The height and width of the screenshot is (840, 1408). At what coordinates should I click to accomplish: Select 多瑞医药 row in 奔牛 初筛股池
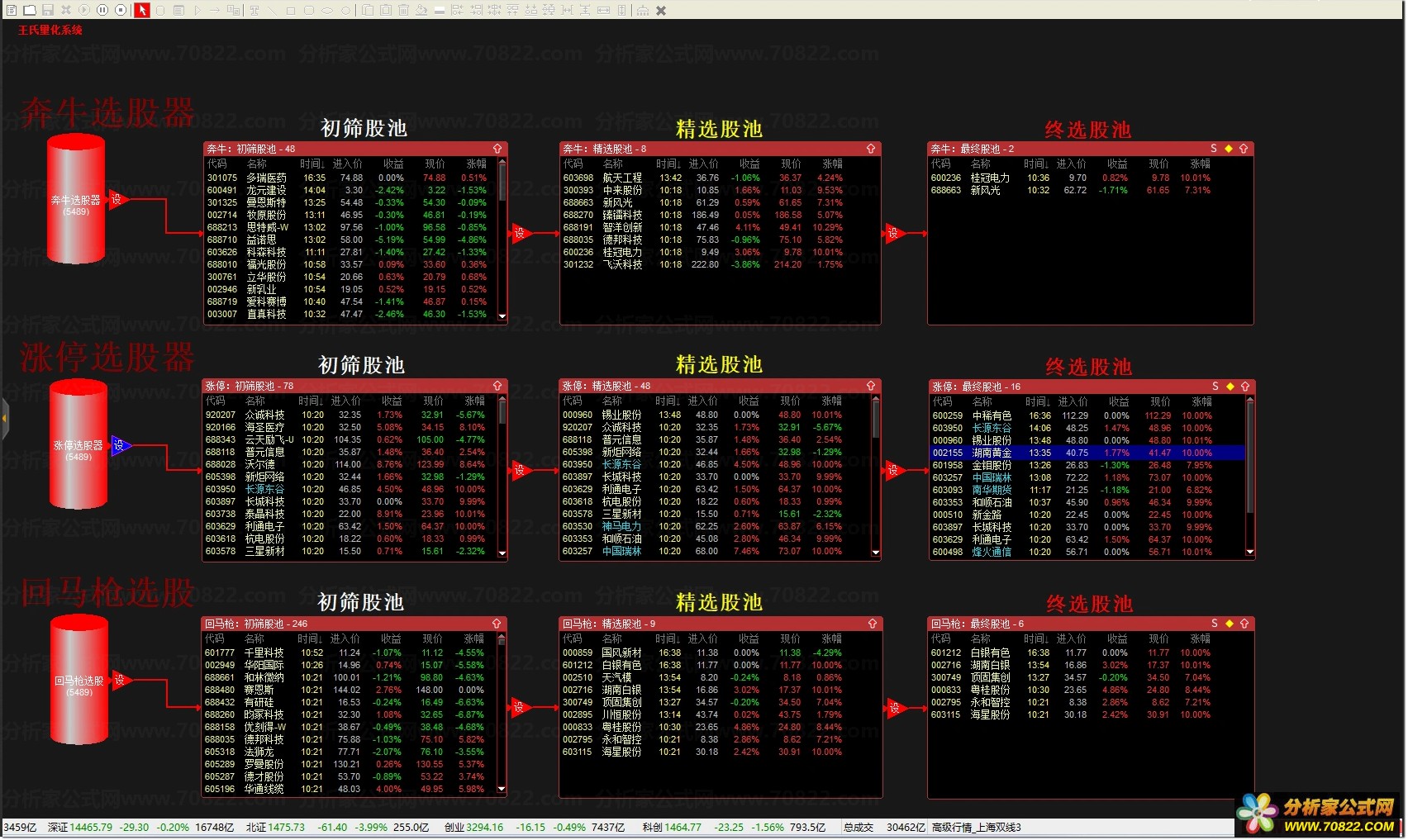pyautogui.click(x=351, y=178)
